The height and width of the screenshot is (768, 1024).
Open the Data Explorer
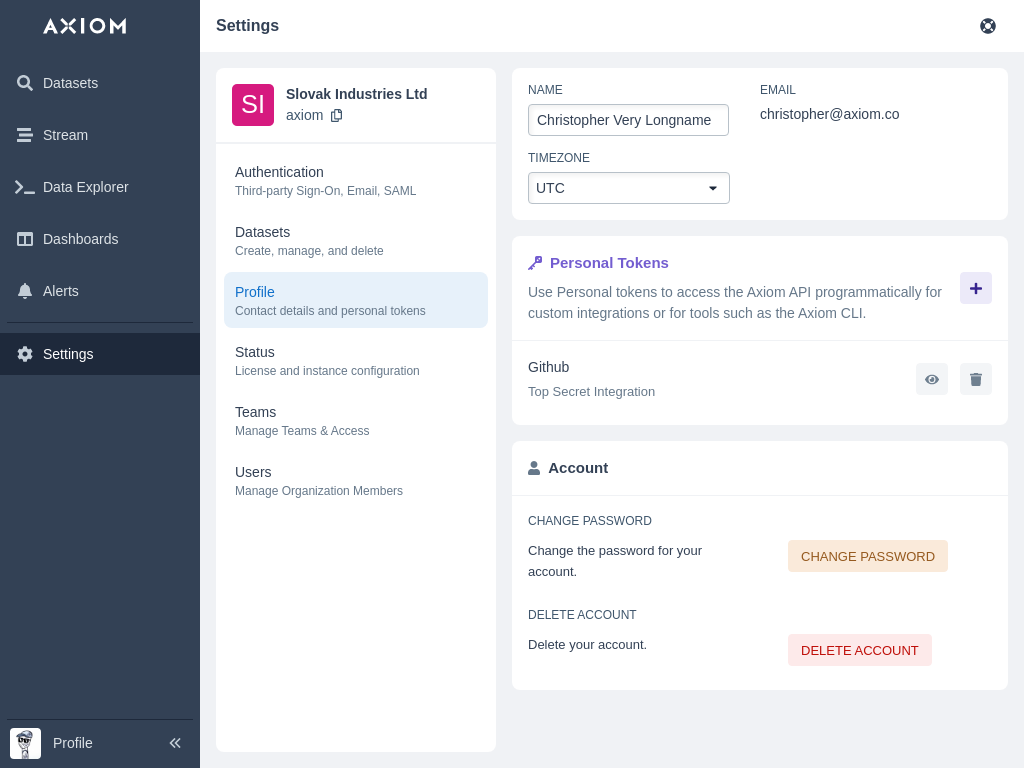[85, 187]
